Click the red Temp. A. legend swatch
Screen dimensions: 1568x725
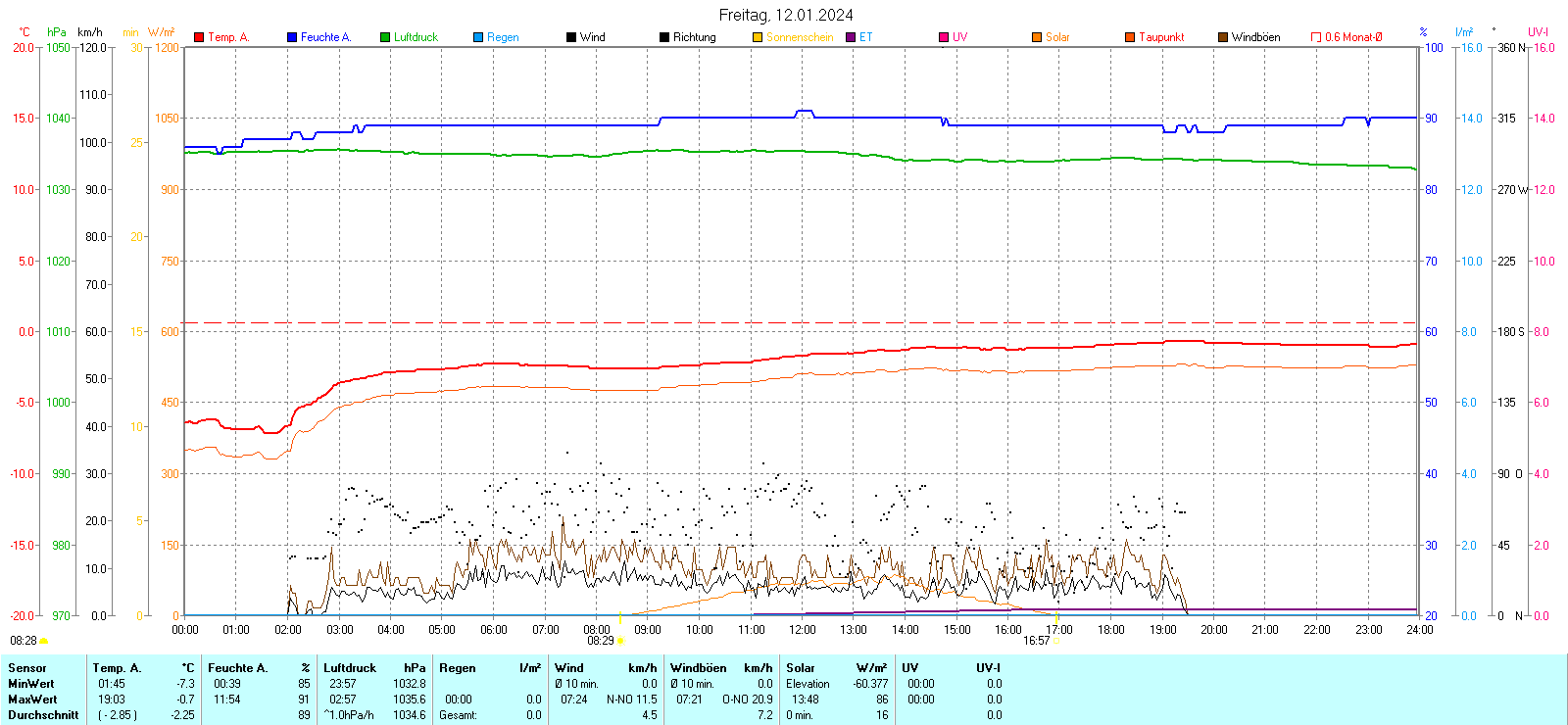199,37
